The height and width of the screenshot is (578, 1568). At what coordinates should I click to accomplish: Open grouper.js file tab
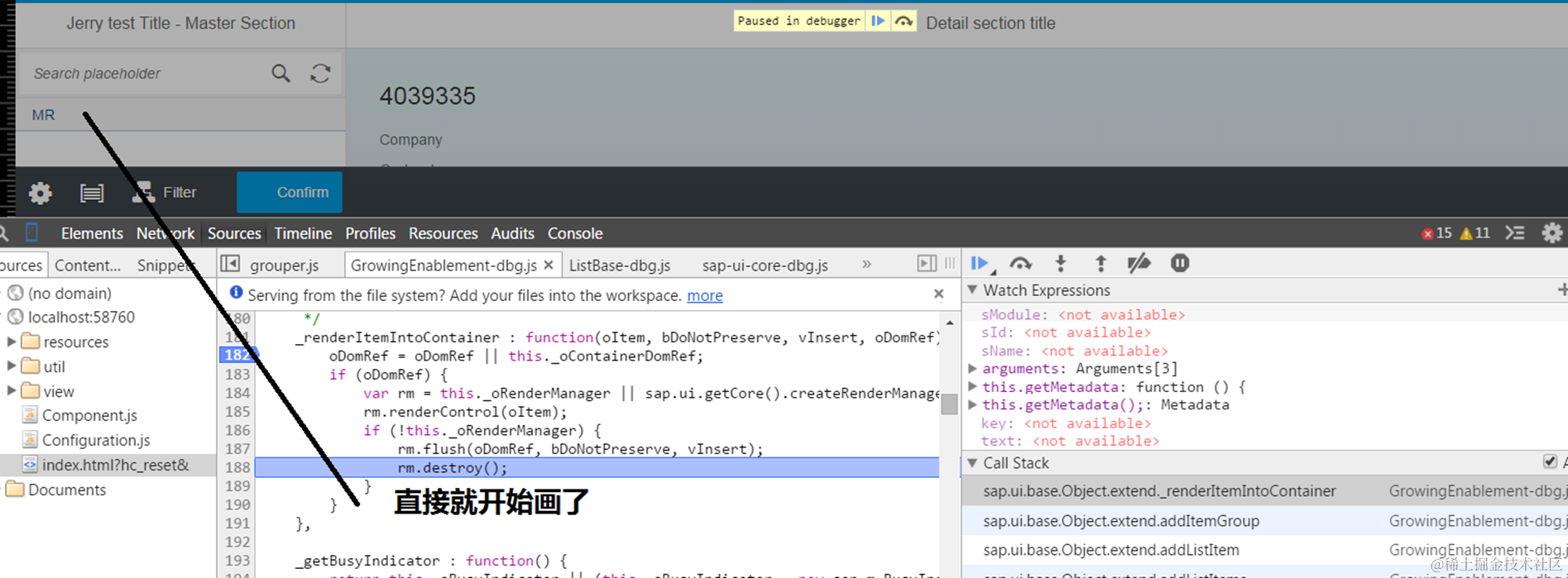(x=284, y=265)
